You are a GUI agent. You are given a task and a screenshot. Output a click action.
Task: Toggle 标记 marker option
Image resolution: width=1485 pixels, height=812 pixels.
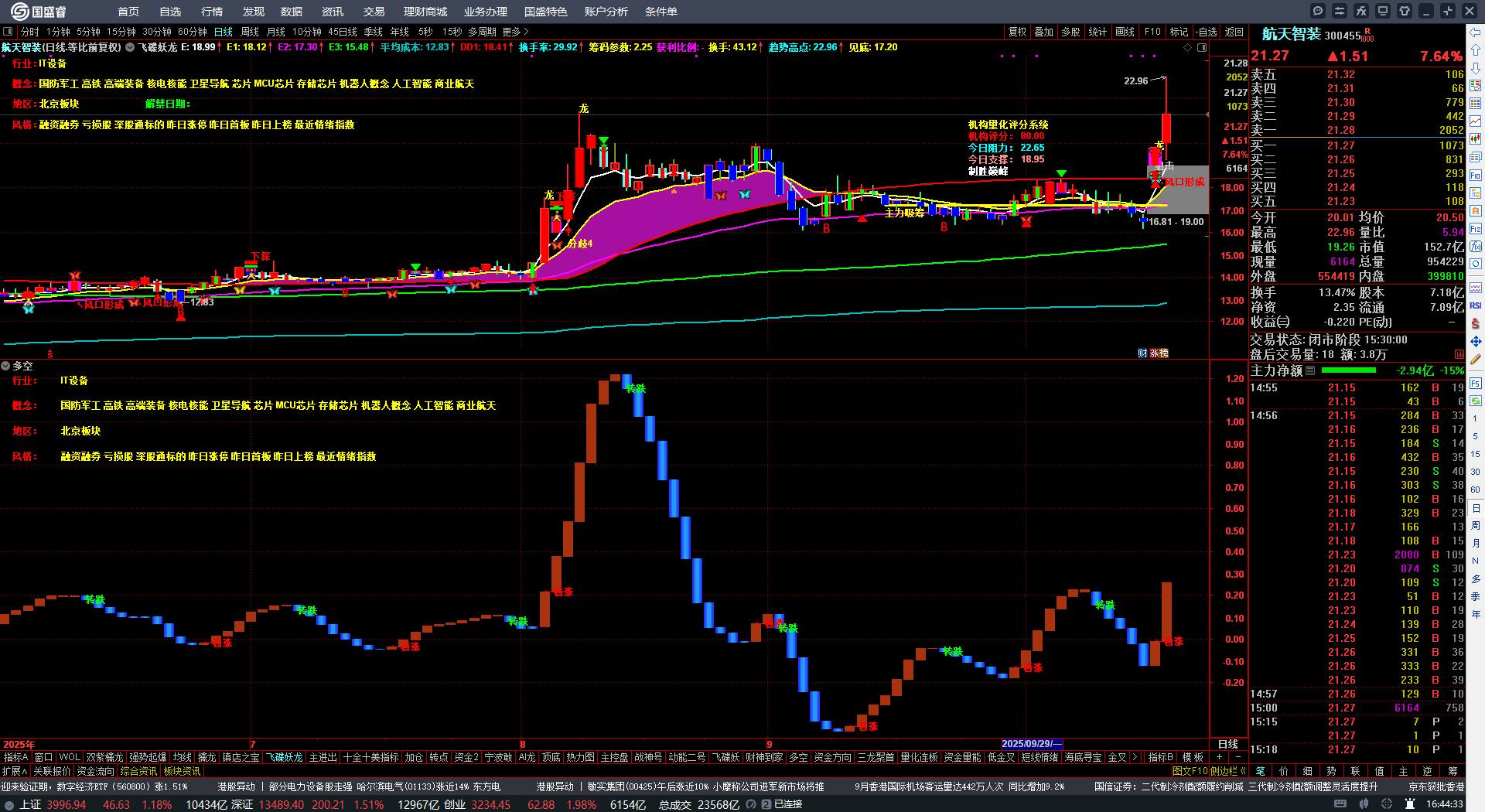(1179, 32)
